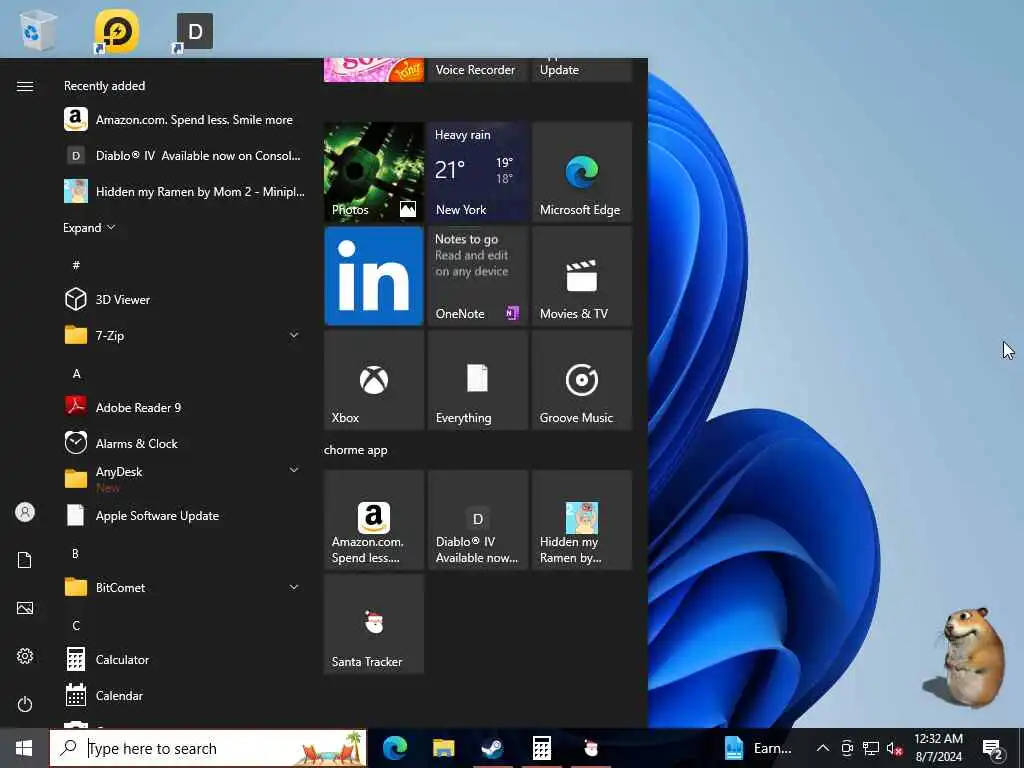1024x768 pixels.
Task: Open the Santa Tracker tile
Action: pyautogui.click(x=374, y=624)
